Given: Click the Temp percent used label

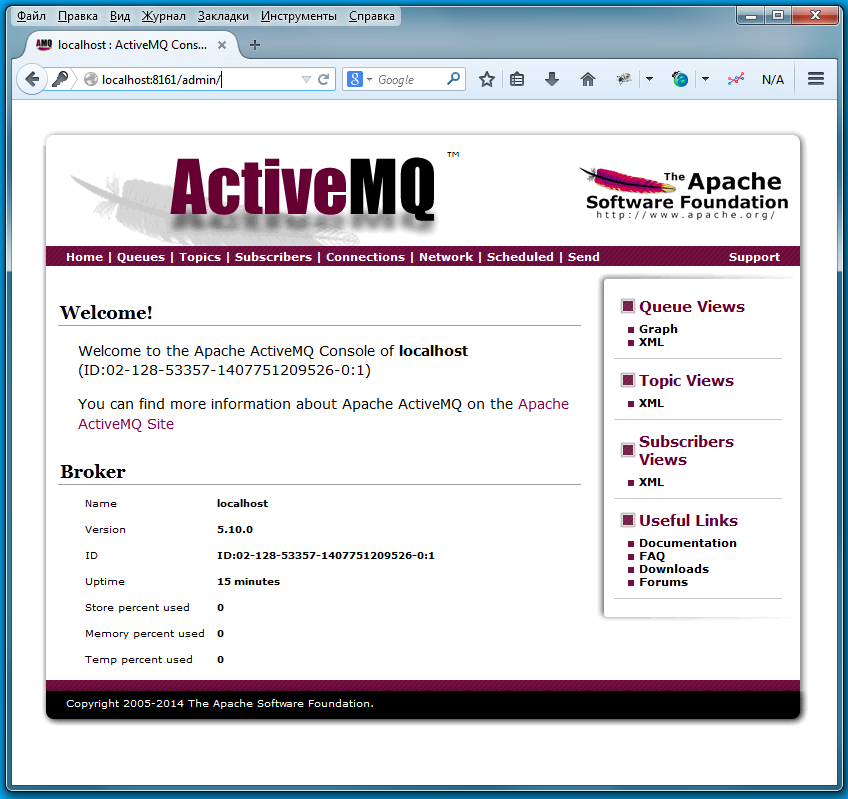Looking at the screenshot, I should [x=138, y=659].
